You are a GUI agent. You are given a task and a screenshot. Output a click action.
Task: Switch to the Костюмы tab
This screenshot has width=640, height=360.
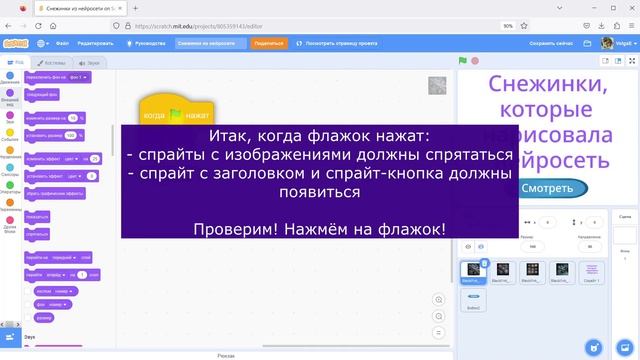[x=51, y=63]
